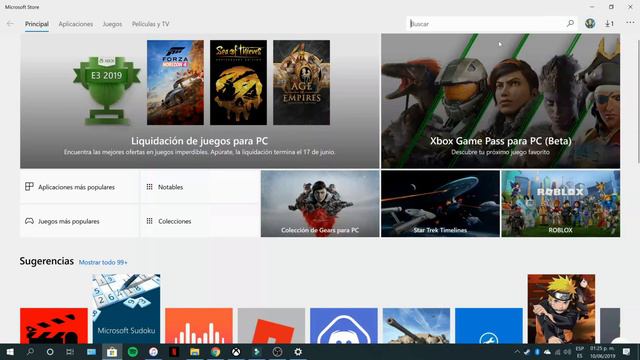
Task: Open Juegos más populares
Action: pos(80,221)
